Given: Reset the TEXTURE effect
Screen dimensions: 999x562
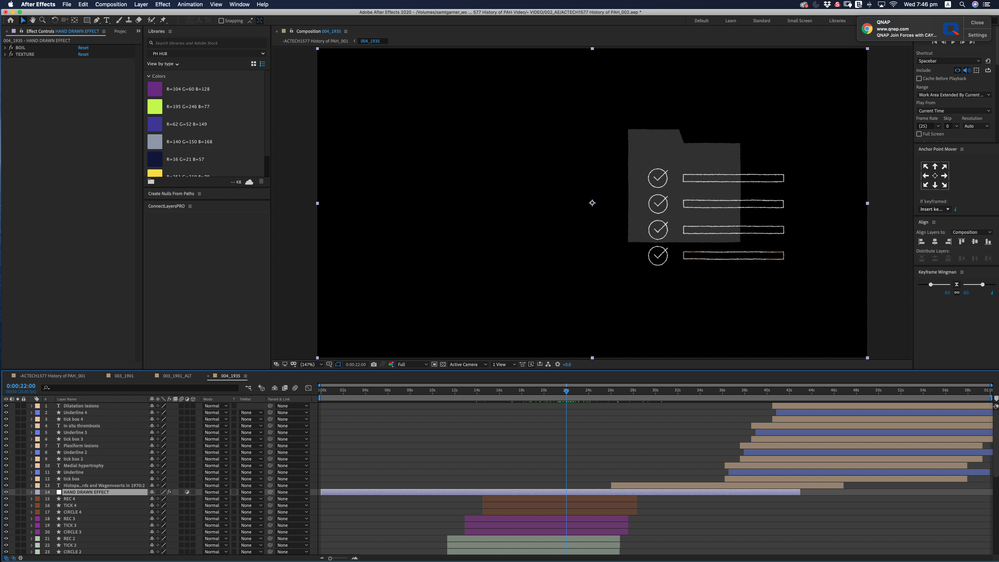Looking at the screenshot, I should coord(83,54).
